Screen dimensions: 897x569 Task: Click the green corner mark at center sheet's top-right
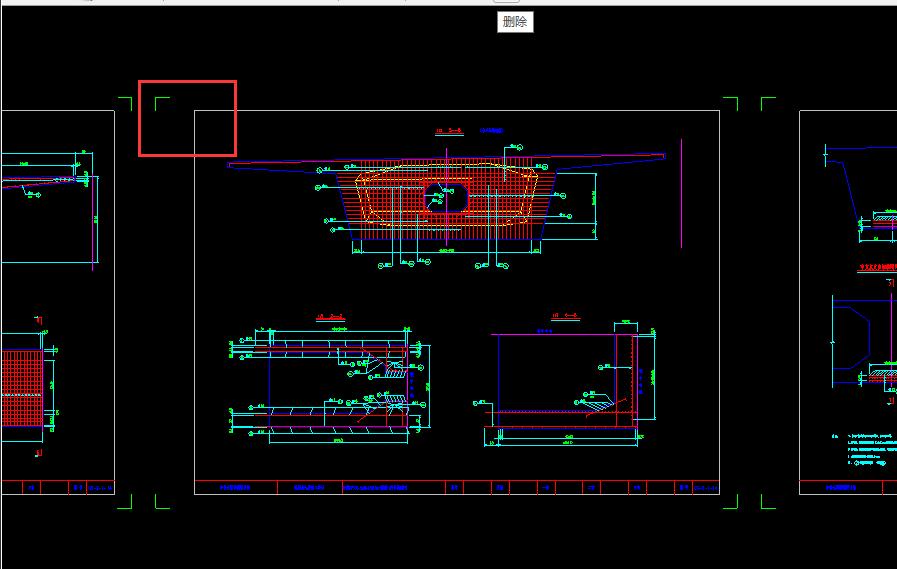(731, 103)
